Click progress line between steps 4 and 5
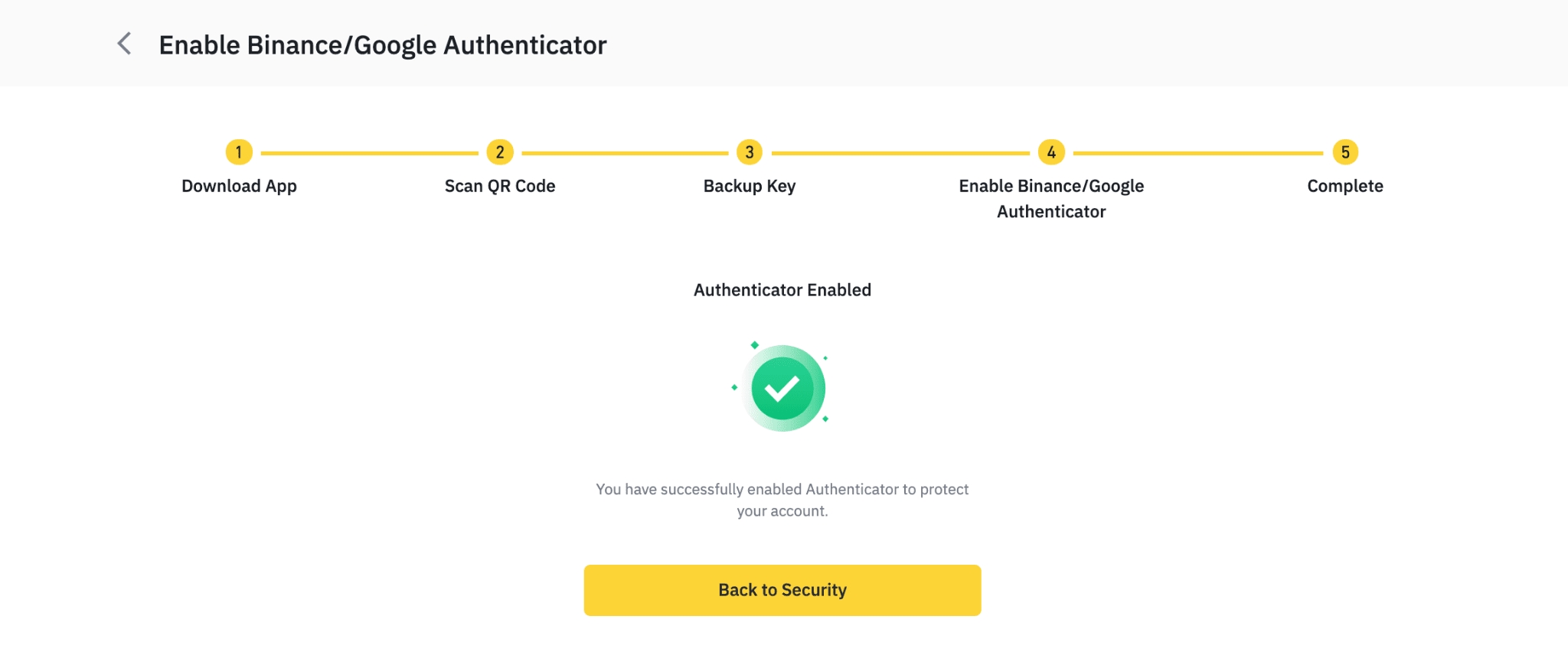The height and width of the screenshot is (665, 1568). point(1198,153)
